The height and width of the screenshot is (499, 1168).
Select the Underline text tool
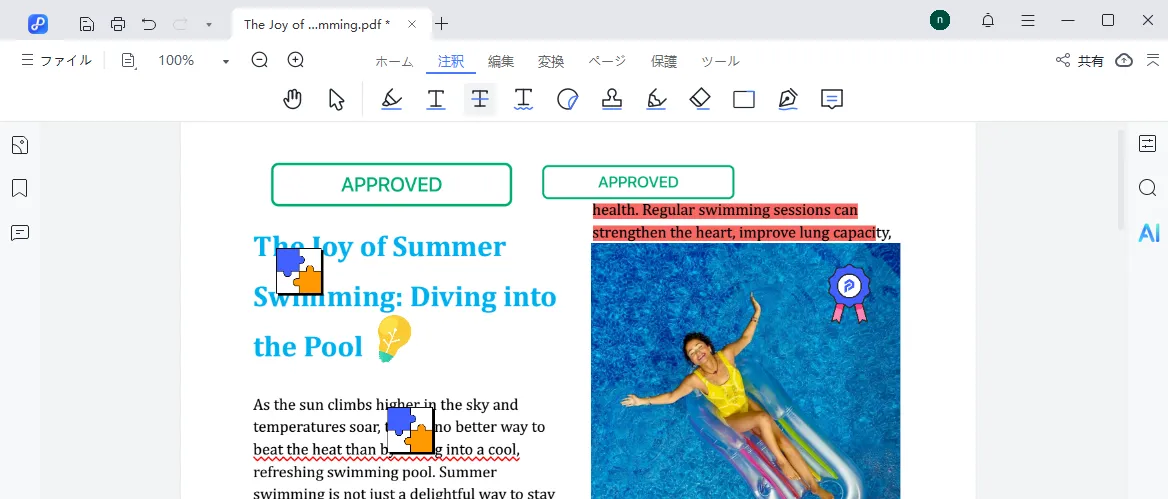[436, 99]
